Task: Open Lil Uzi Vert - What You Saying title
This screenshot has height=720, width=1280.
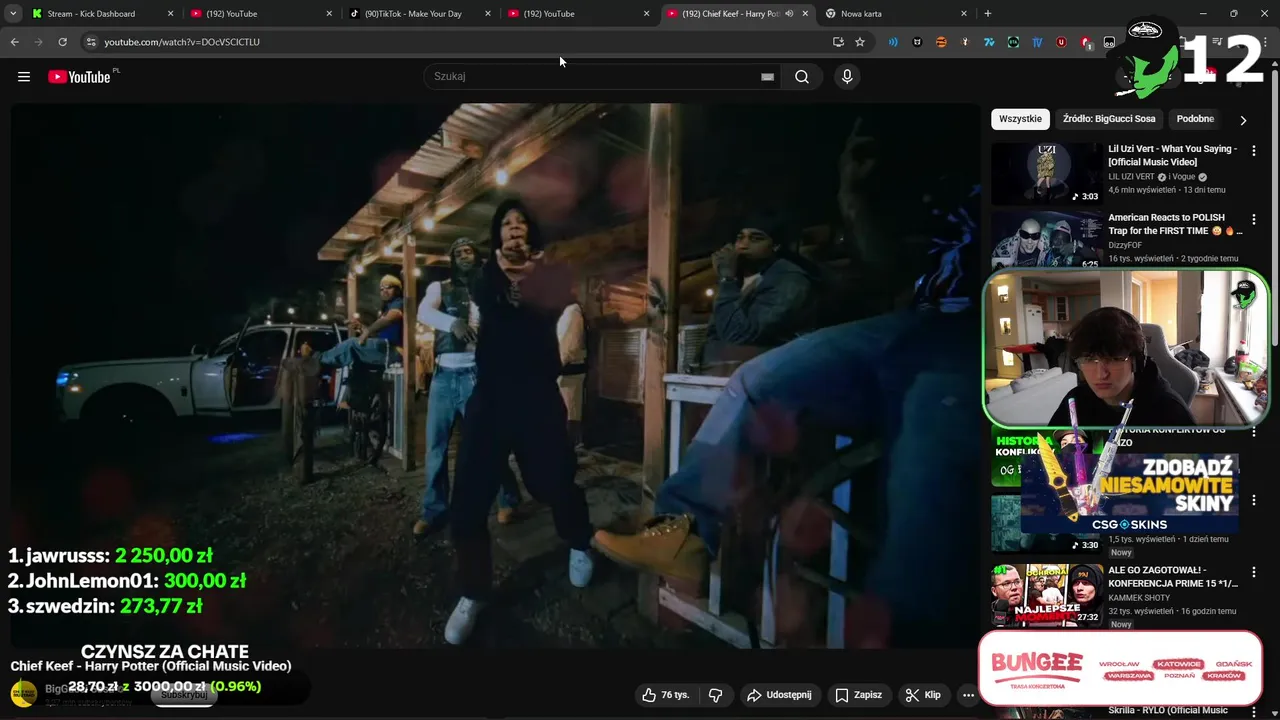Action: (x=1172, y=155)
